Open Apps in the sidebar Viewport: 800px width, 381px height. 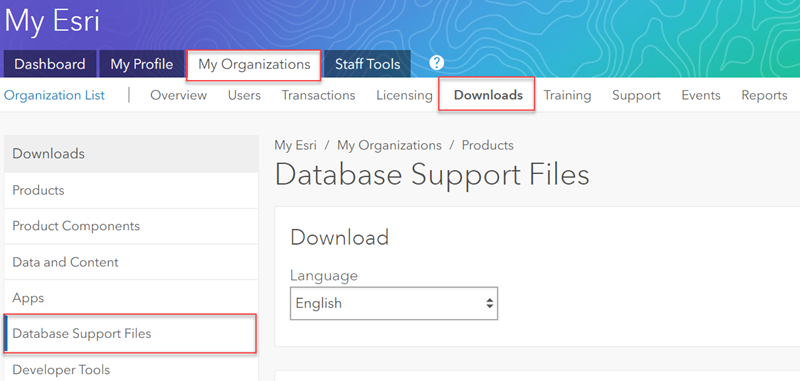[131, 298]
